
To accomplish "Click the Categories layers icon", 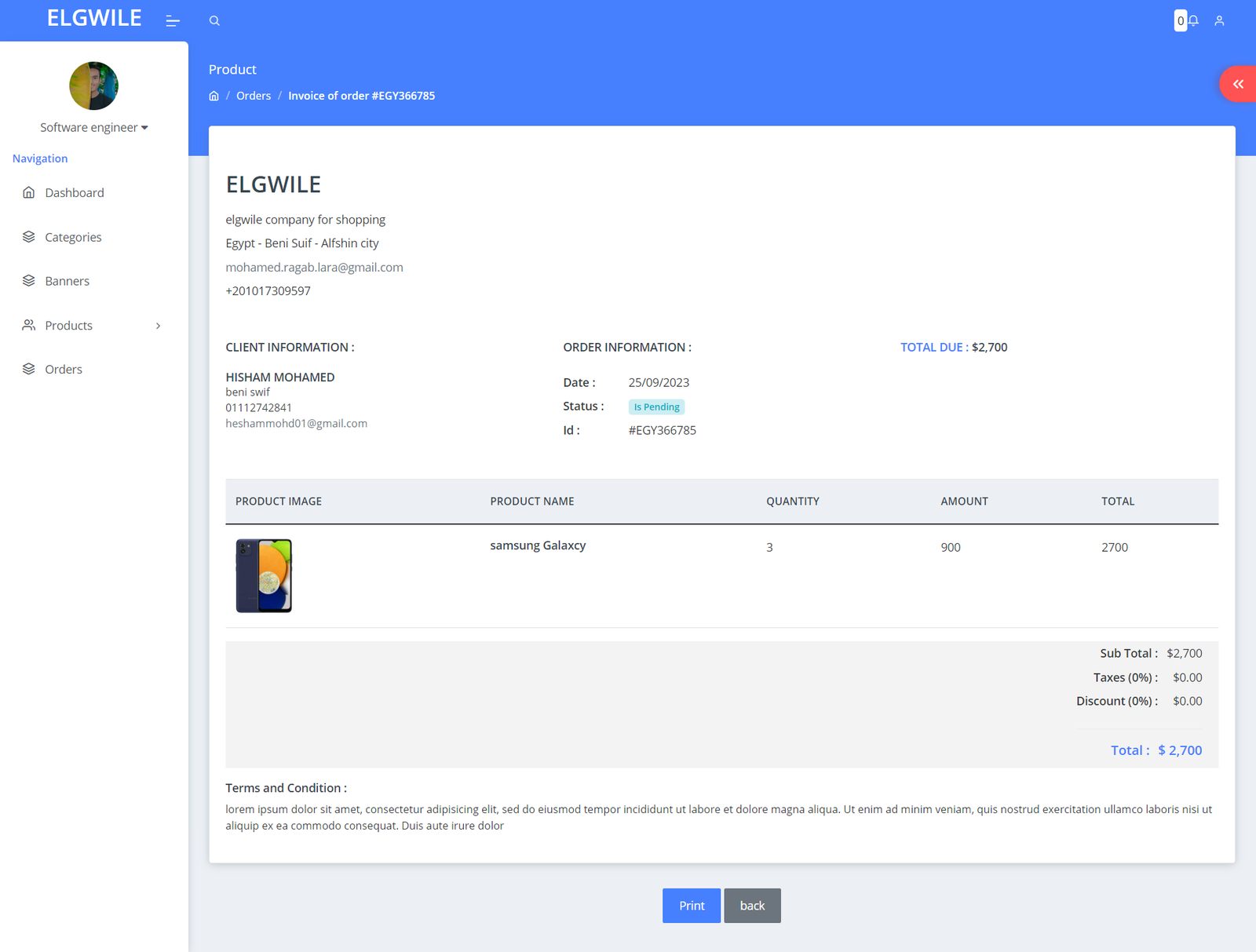I will [x=29, y=237].
